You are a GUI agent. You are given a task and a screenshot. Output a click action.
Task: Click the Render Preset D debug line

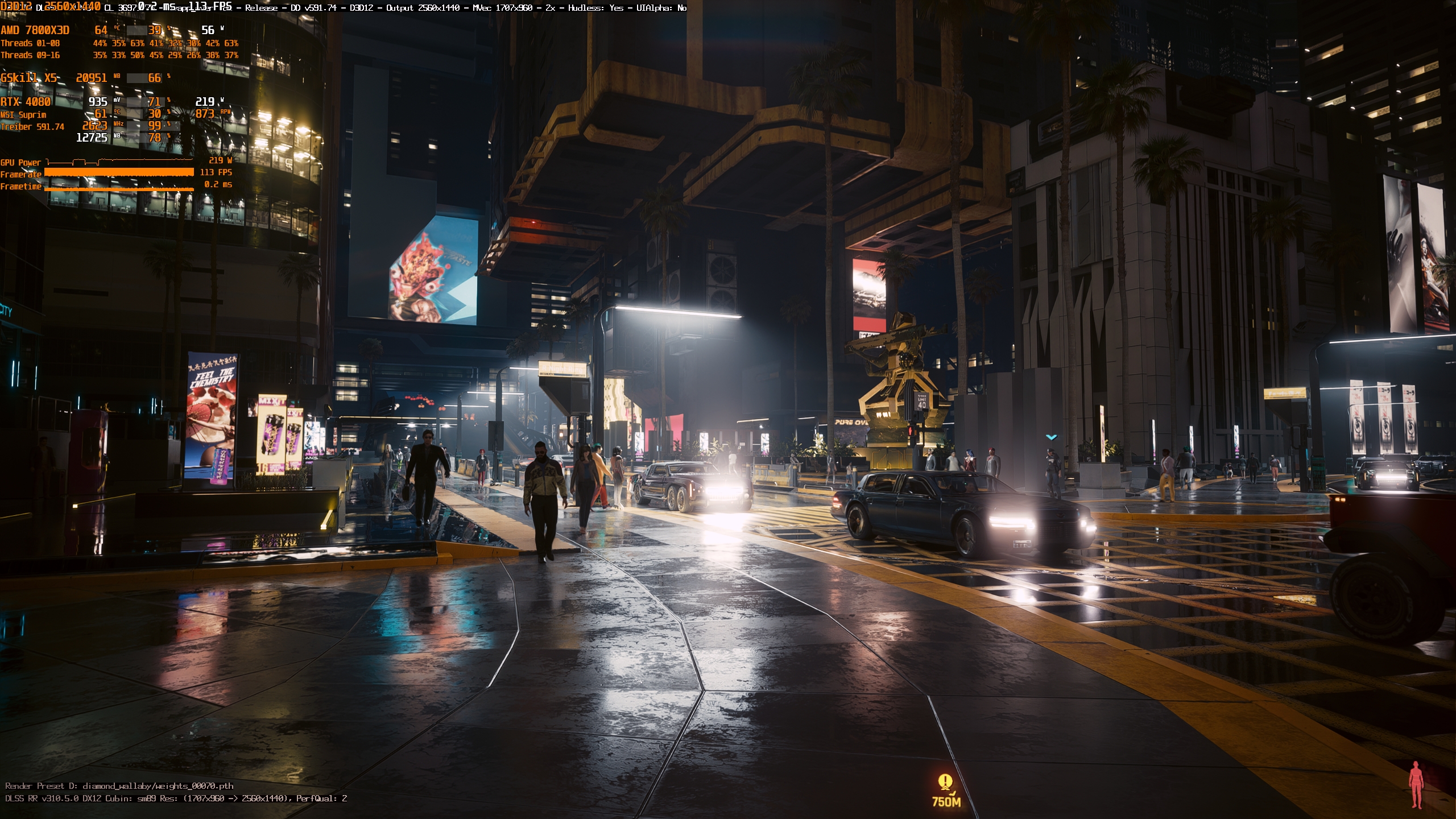tap(119, 786)
